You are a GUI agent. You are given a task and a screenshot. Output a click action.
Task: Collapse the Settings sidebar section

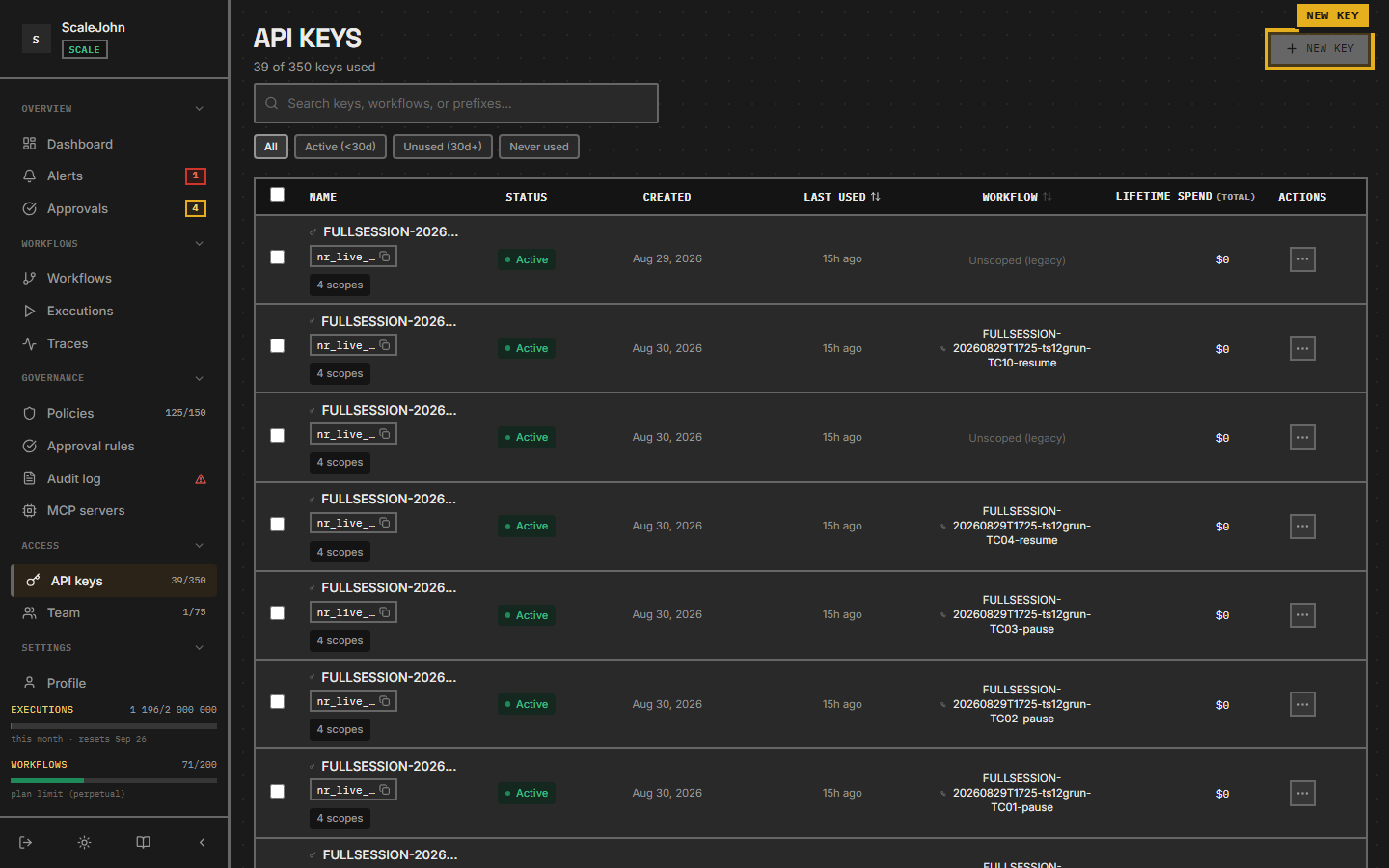(x=200, y=648)
